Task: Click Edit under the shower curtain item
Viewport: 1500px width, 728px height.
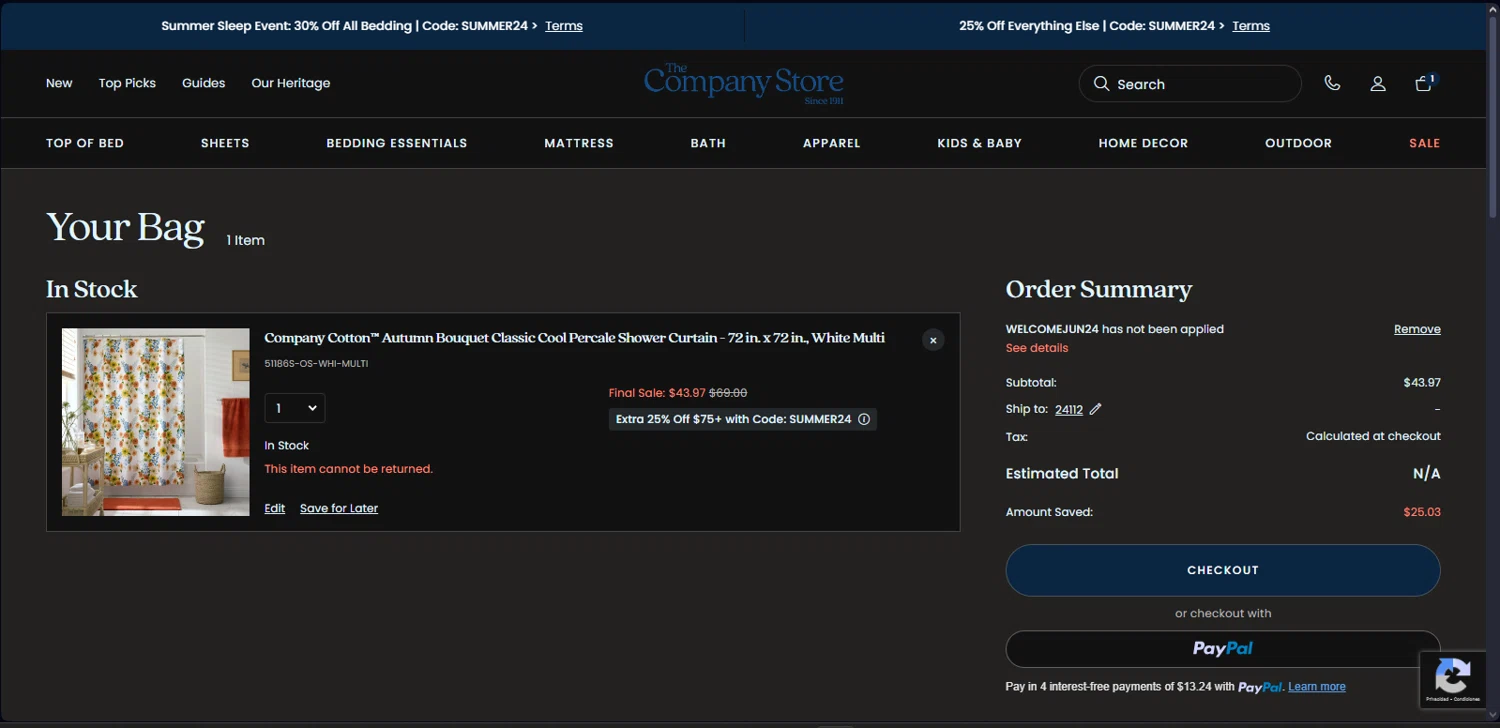Action: click(275, 508)
